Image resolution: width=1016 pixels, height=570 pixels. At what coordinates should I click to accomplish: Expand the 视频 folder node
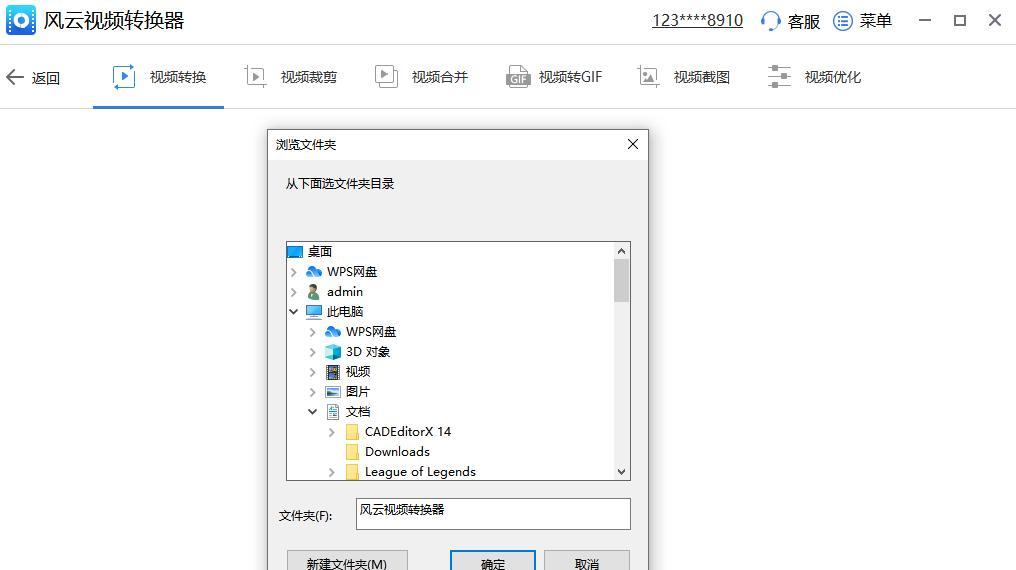point(312,372)
